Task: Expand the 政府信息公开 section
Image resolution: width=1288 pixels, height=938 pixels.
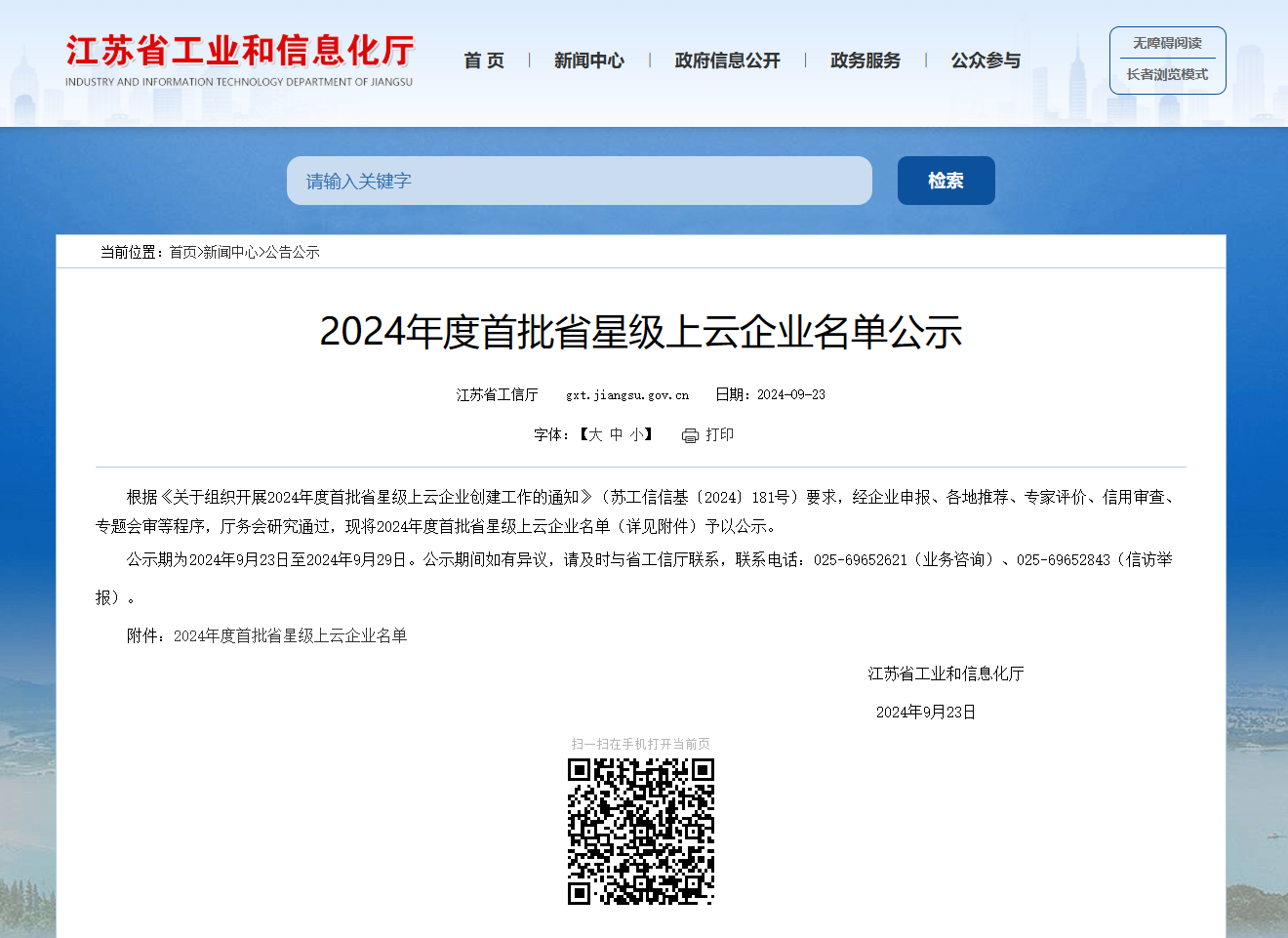Action: [726, 60]
